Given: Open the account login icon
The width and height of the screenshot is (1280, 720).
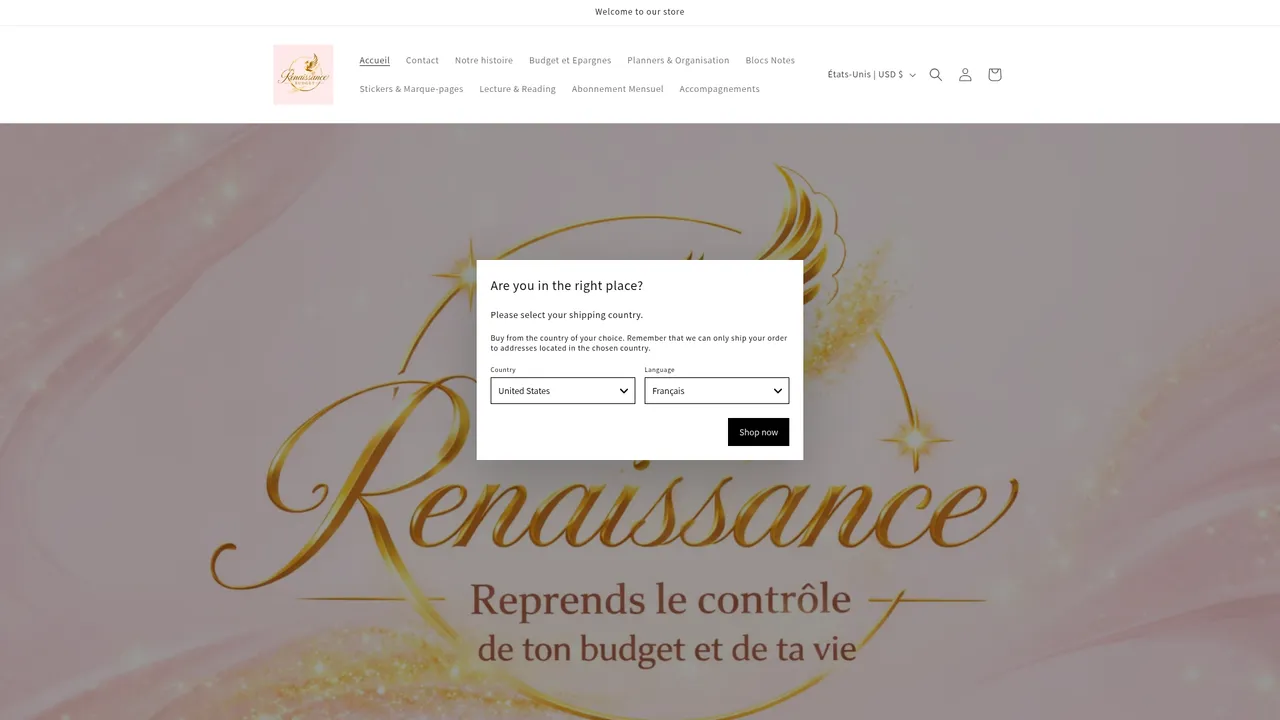Looking at the screenshot, I should click(x=965, y=75).
